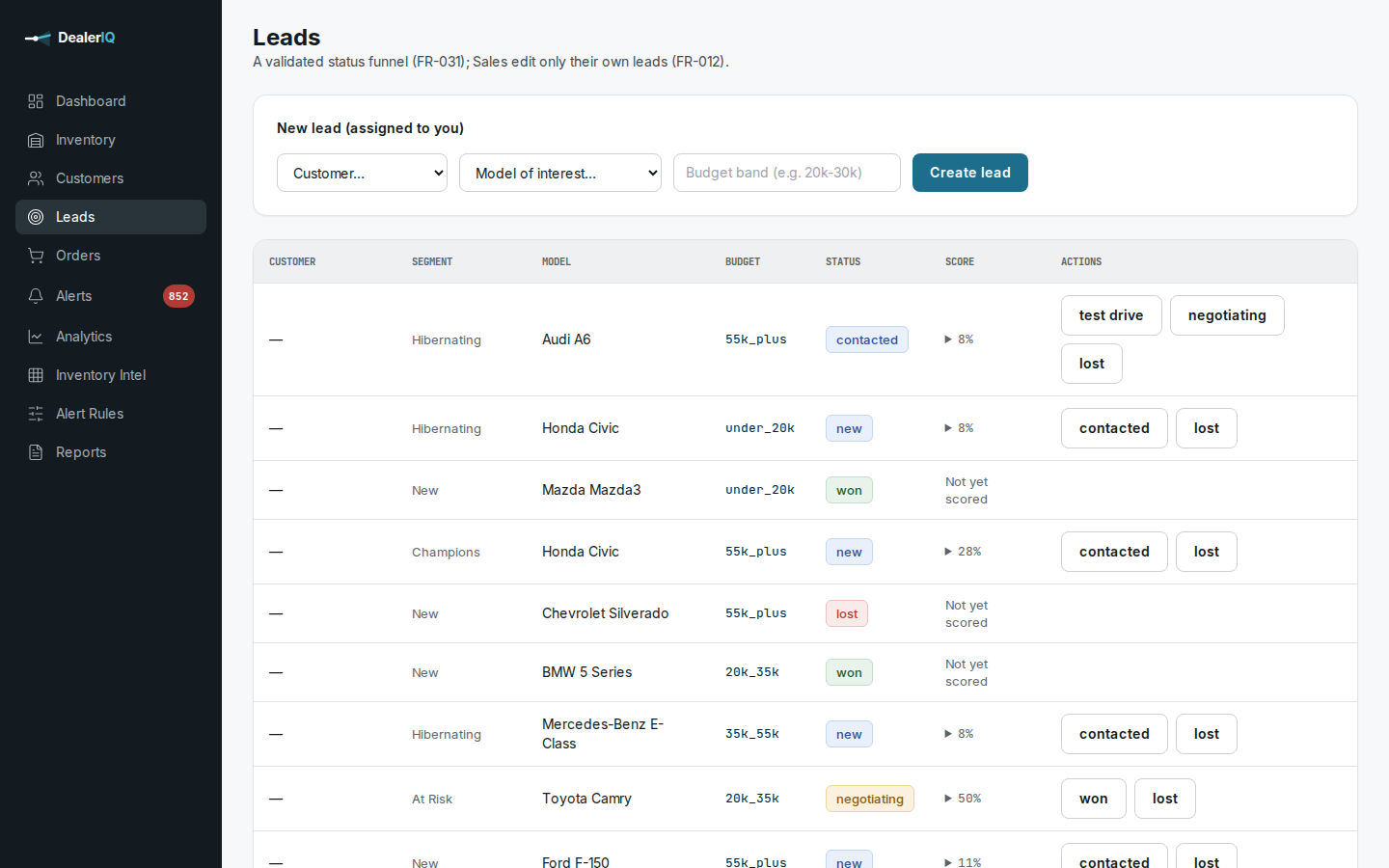Image resolution: width=1389 pixels, height=868 pixels.
Task: Click the contacted status badge for Audi A6
Action: [867, 339]
